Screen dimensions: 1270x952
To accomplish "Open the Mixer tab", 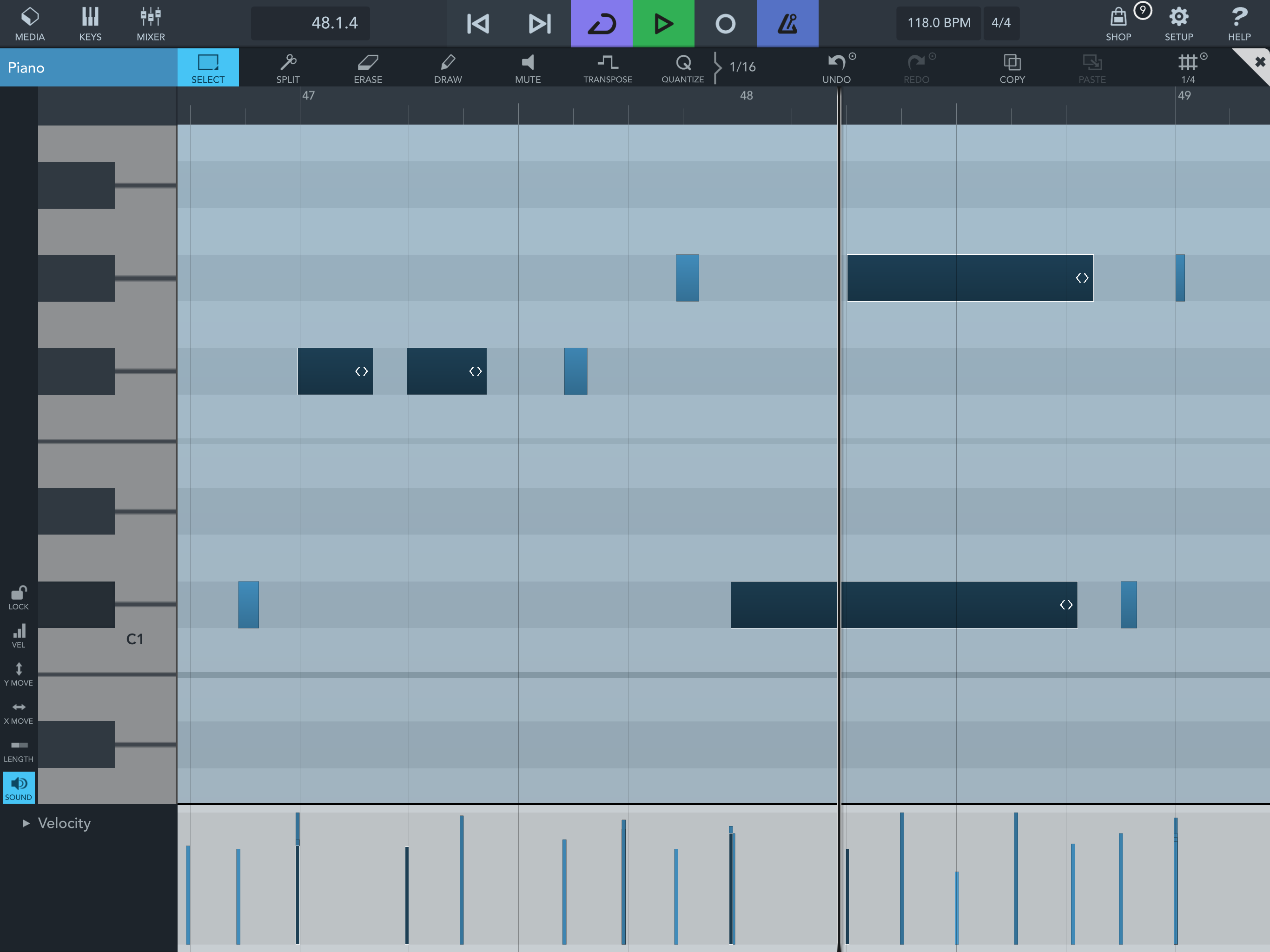I will pos(151,24).
